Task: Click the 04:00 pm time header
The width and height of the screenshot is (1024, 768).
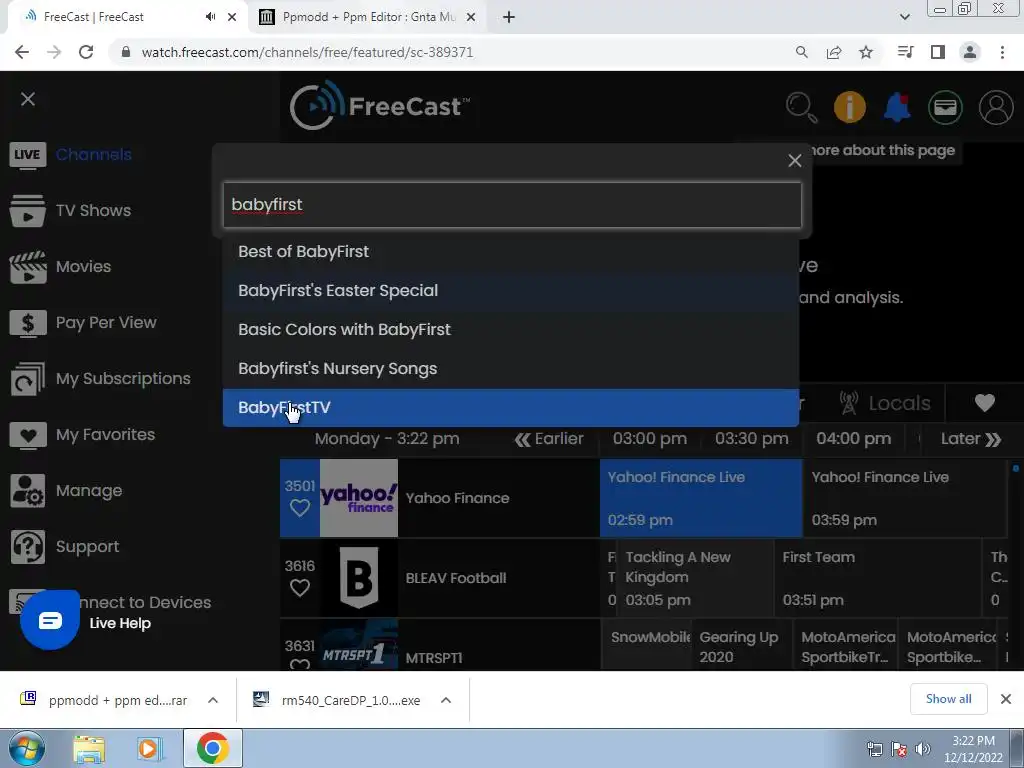Action: (854, 439)
